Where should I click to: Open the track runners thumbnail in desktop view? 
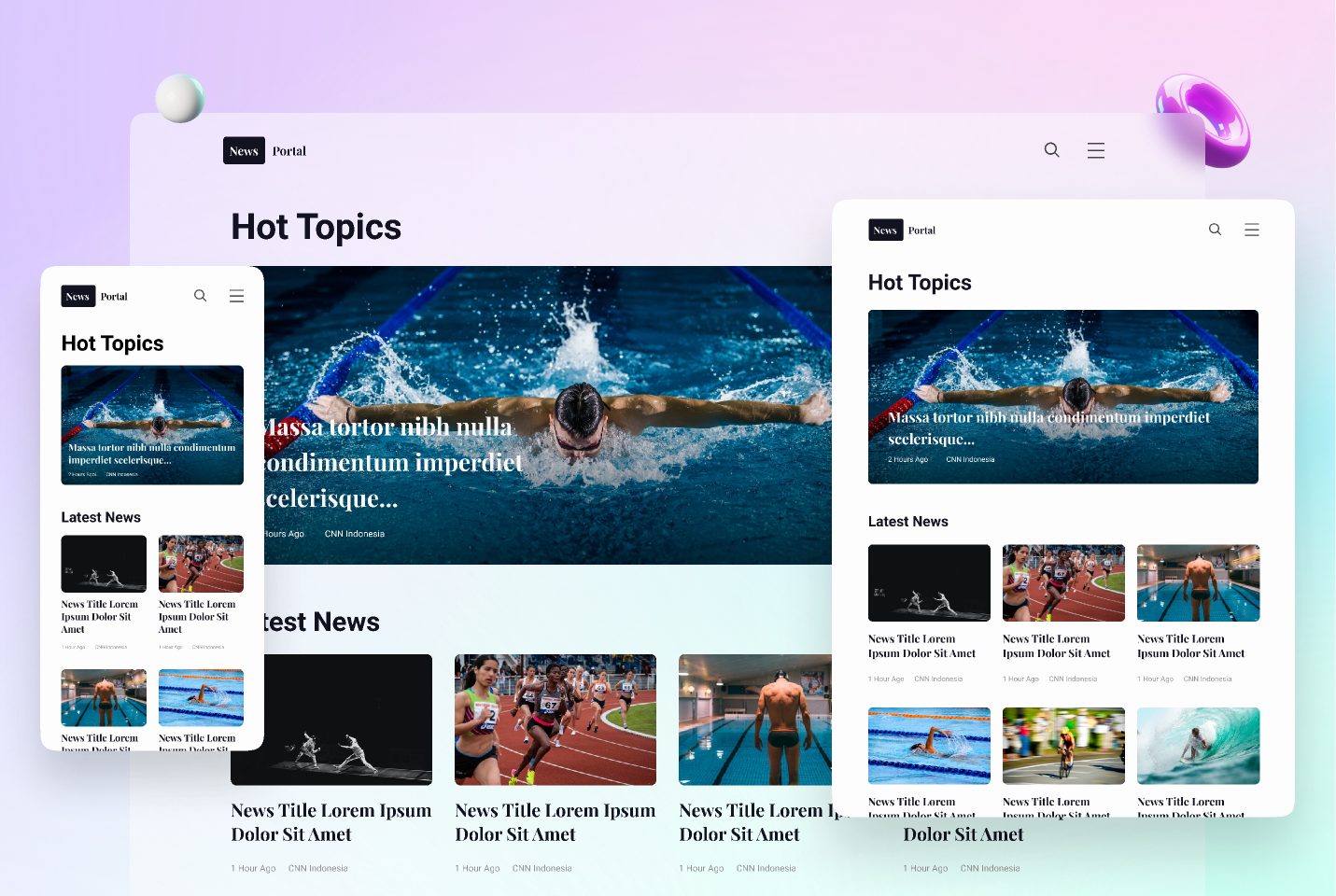point(555,720)
